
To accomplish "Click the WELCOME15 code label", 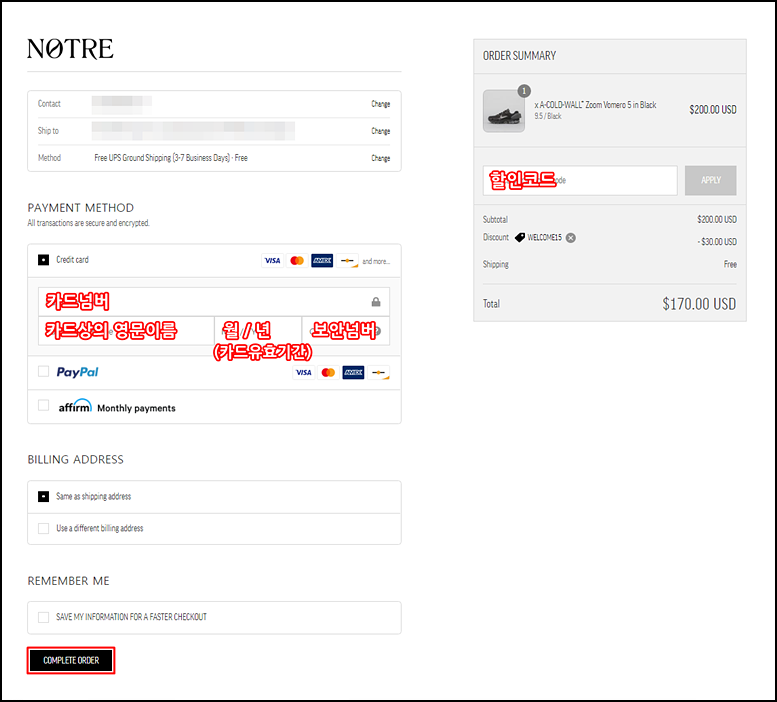I will (x=544, y=238).
